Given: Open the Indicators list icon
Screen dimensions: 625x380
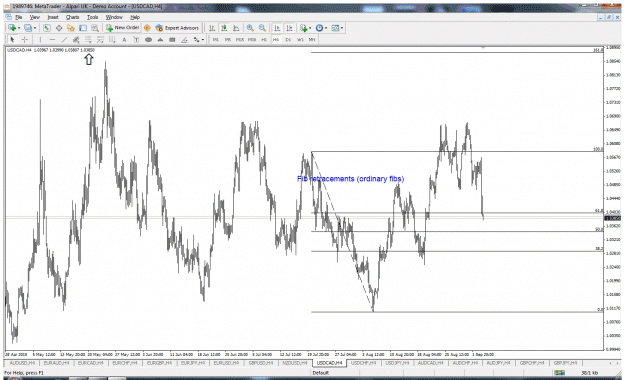Looking at the screenshot, I should click(304, 28).
